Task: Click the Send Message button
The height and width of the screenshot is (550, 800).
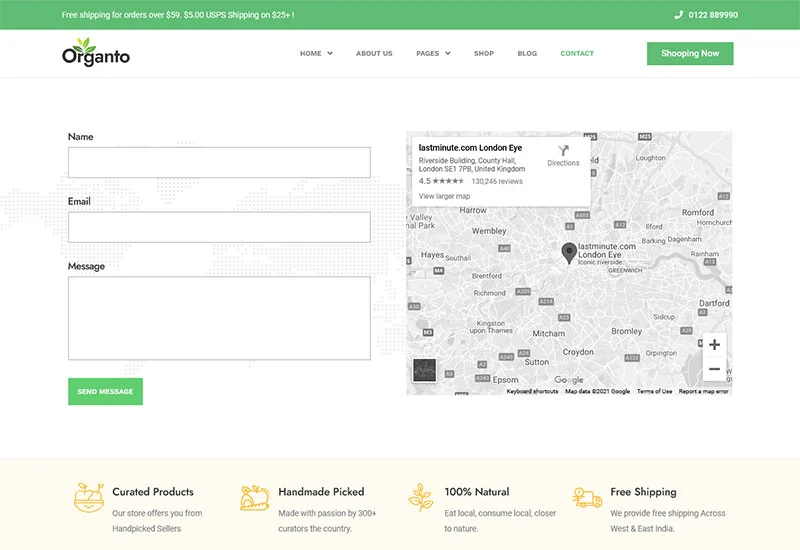Action: 105,391
